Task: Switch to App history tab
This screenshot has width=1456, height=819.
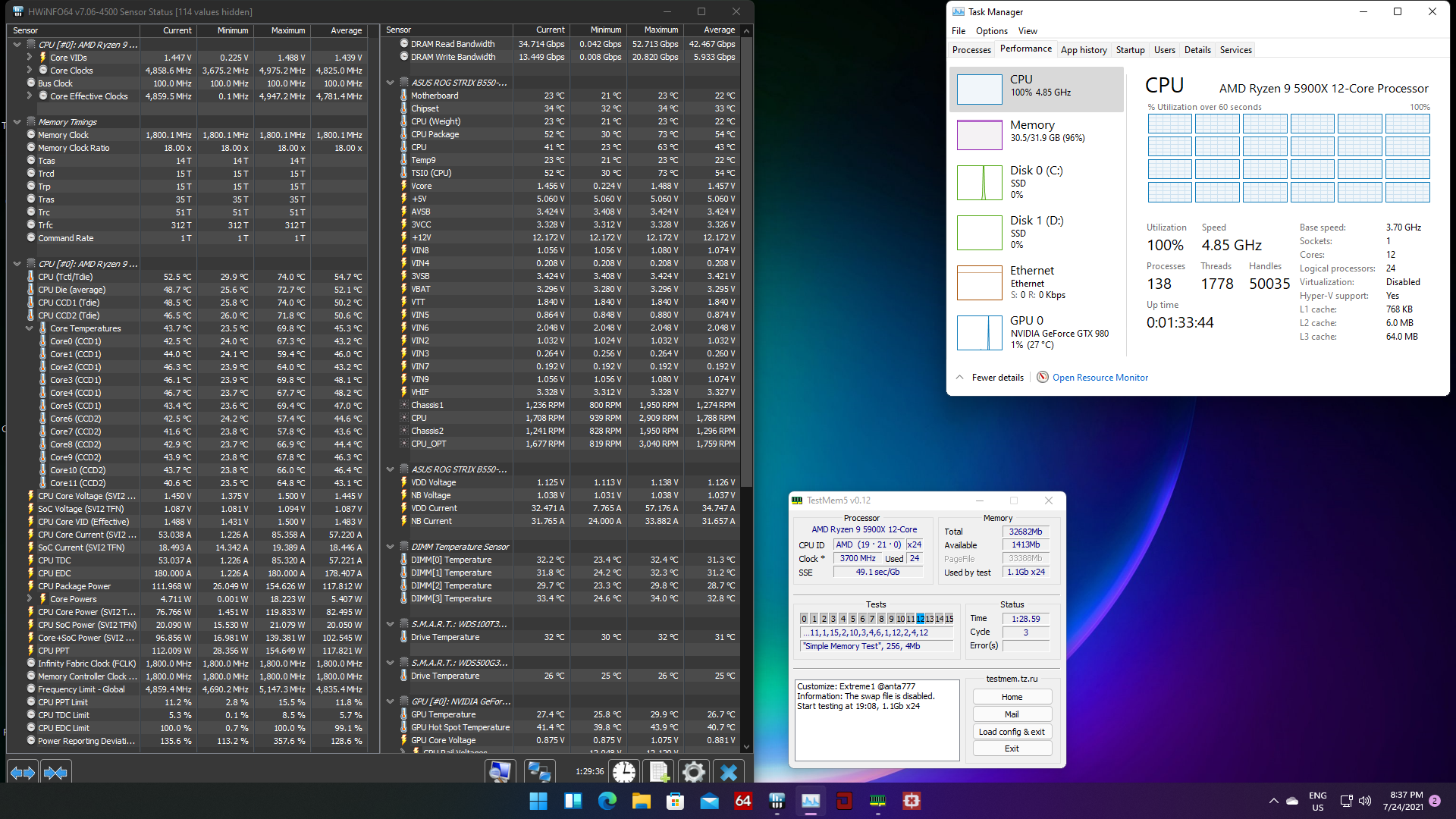Action: pos(1084,50)
